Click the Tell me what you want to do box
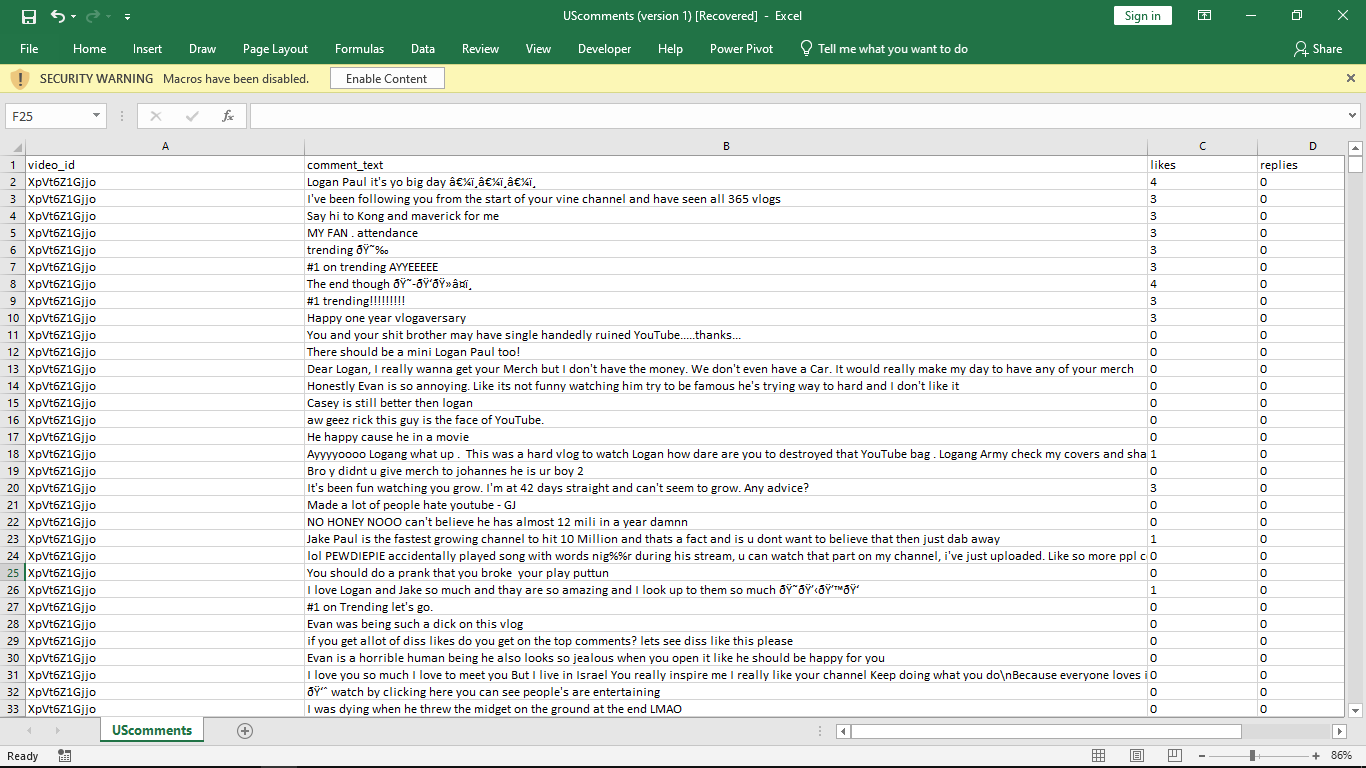 (884, 49)
